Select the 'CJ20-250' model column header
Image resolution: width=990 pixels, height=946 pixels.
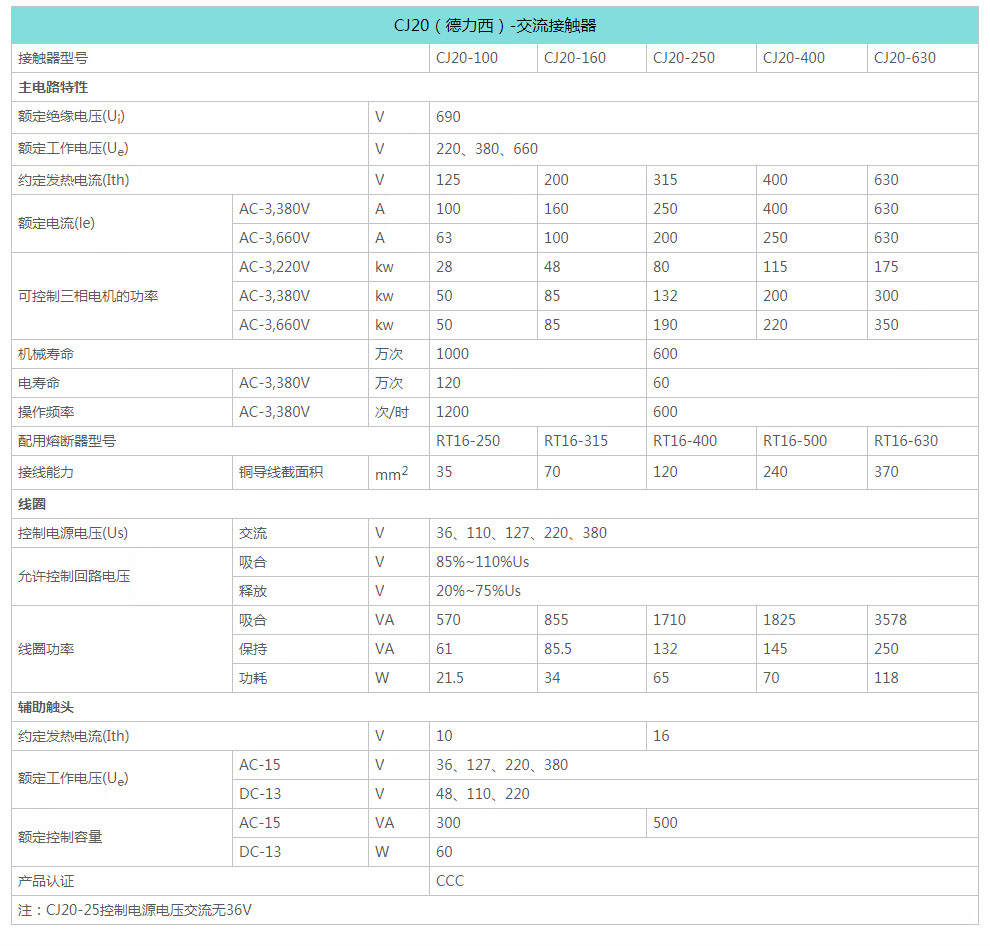(x=684, y=58)
